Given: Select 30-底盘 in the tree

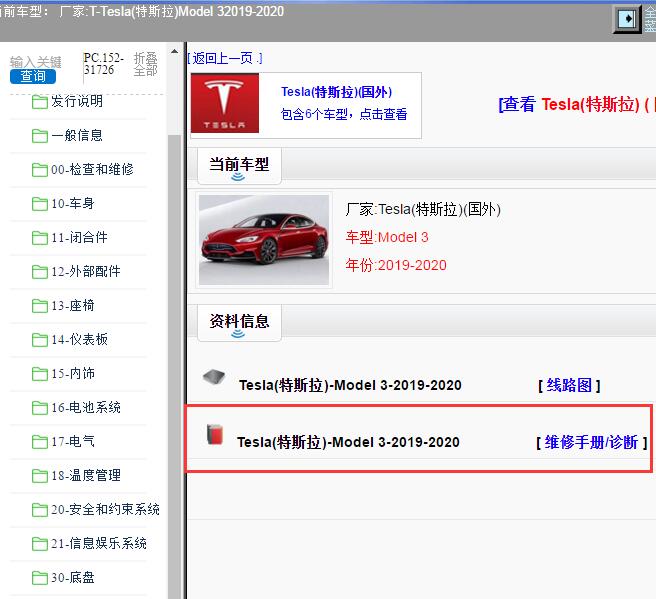Looking at the screenshot, I should pos(73,577).
